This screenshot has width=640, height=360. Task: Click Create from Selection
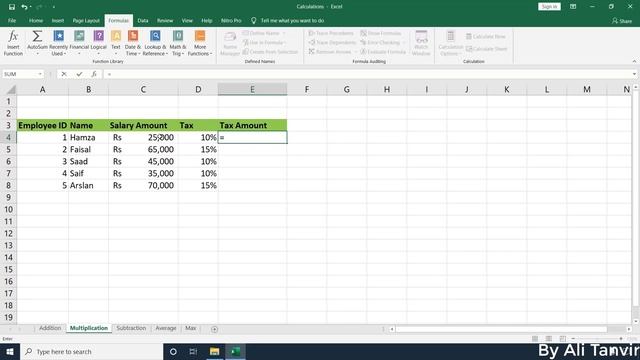point(270,52)
